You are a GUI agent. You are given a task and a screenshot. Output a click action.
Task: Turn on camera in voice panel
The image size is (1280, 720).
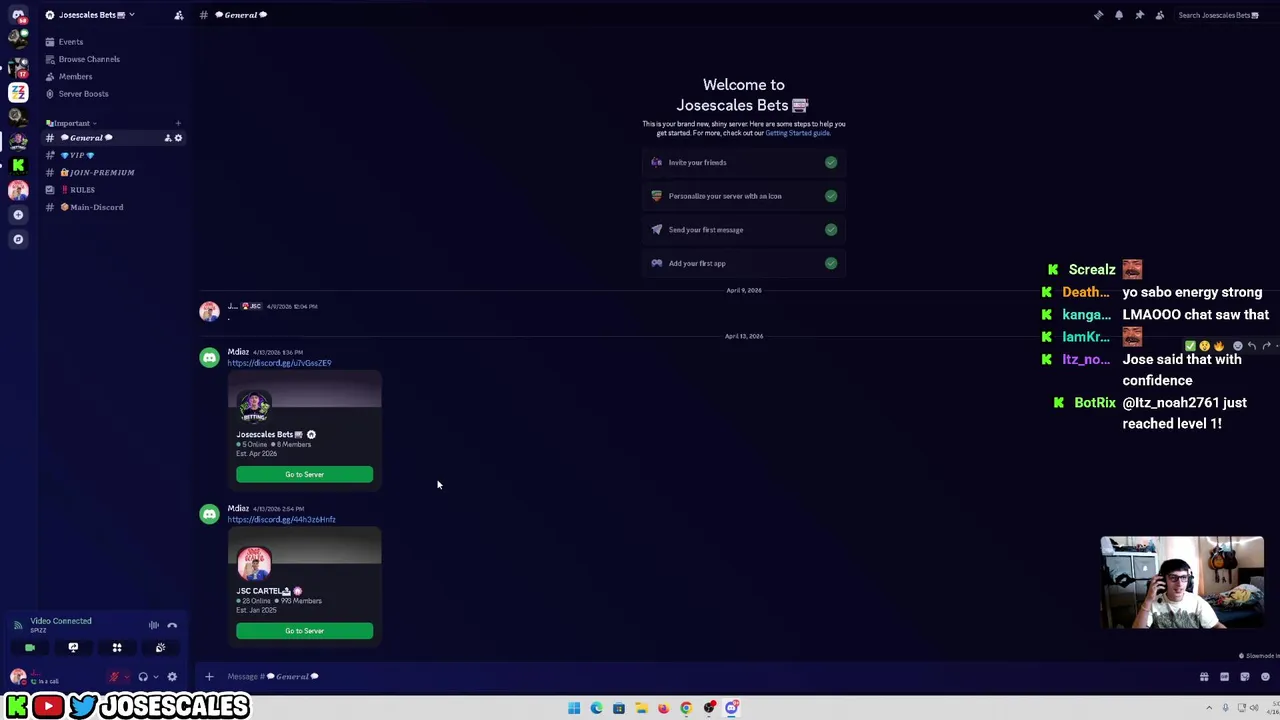(x=30, y=648)
